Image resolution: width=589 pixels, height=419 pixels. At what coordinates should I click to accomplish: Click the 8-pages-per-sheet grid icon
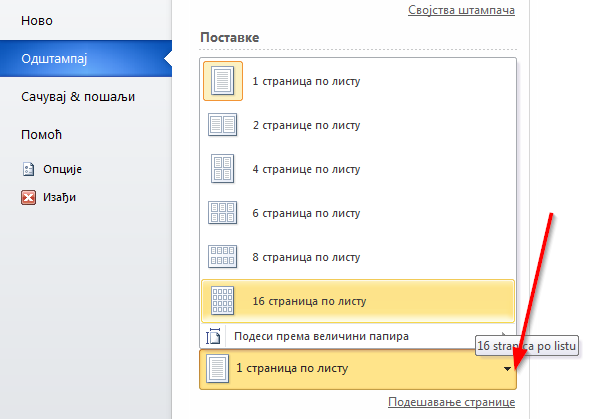click(x=222, y=257)
